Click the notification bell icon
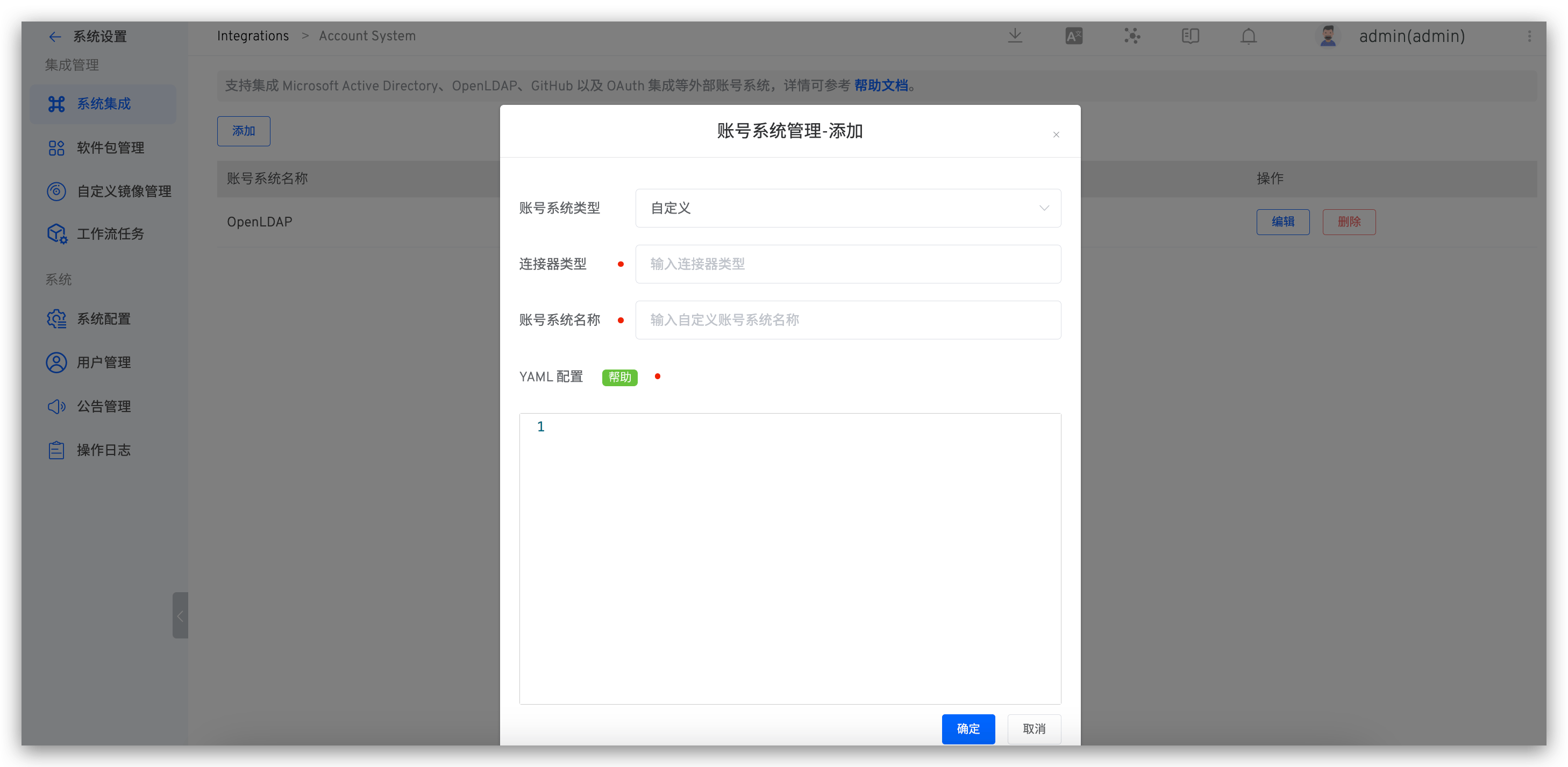Screen dimensions: 1568x767 [x=1249, y=36]
